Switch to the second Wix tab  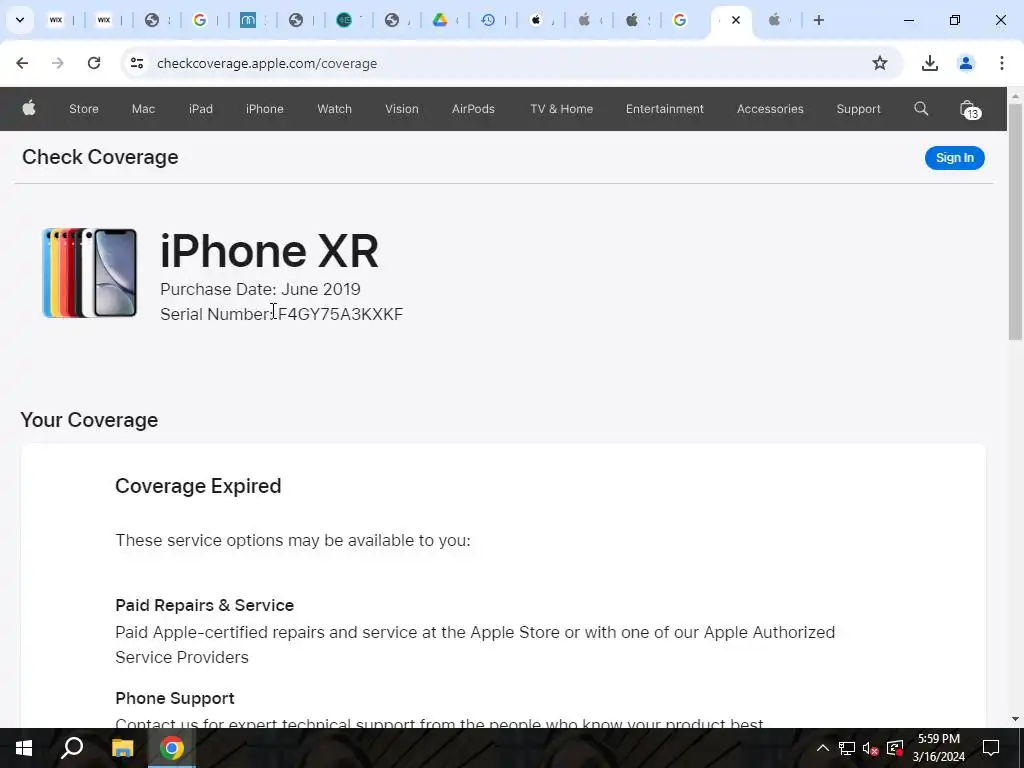[x=104, y=20]
